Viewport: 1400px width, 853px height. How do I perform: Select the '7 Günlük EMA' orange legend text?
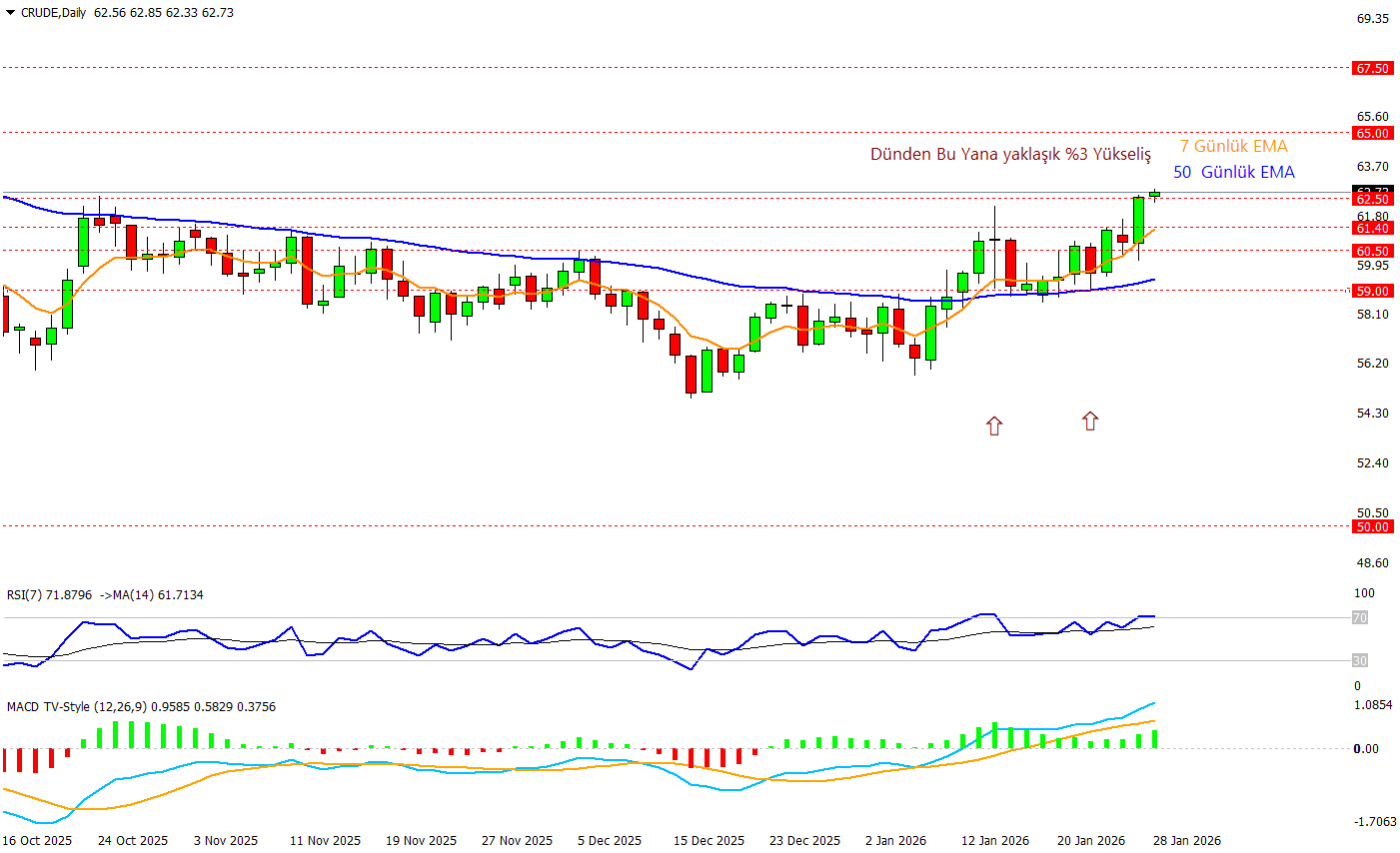(x=1233, y=146)
